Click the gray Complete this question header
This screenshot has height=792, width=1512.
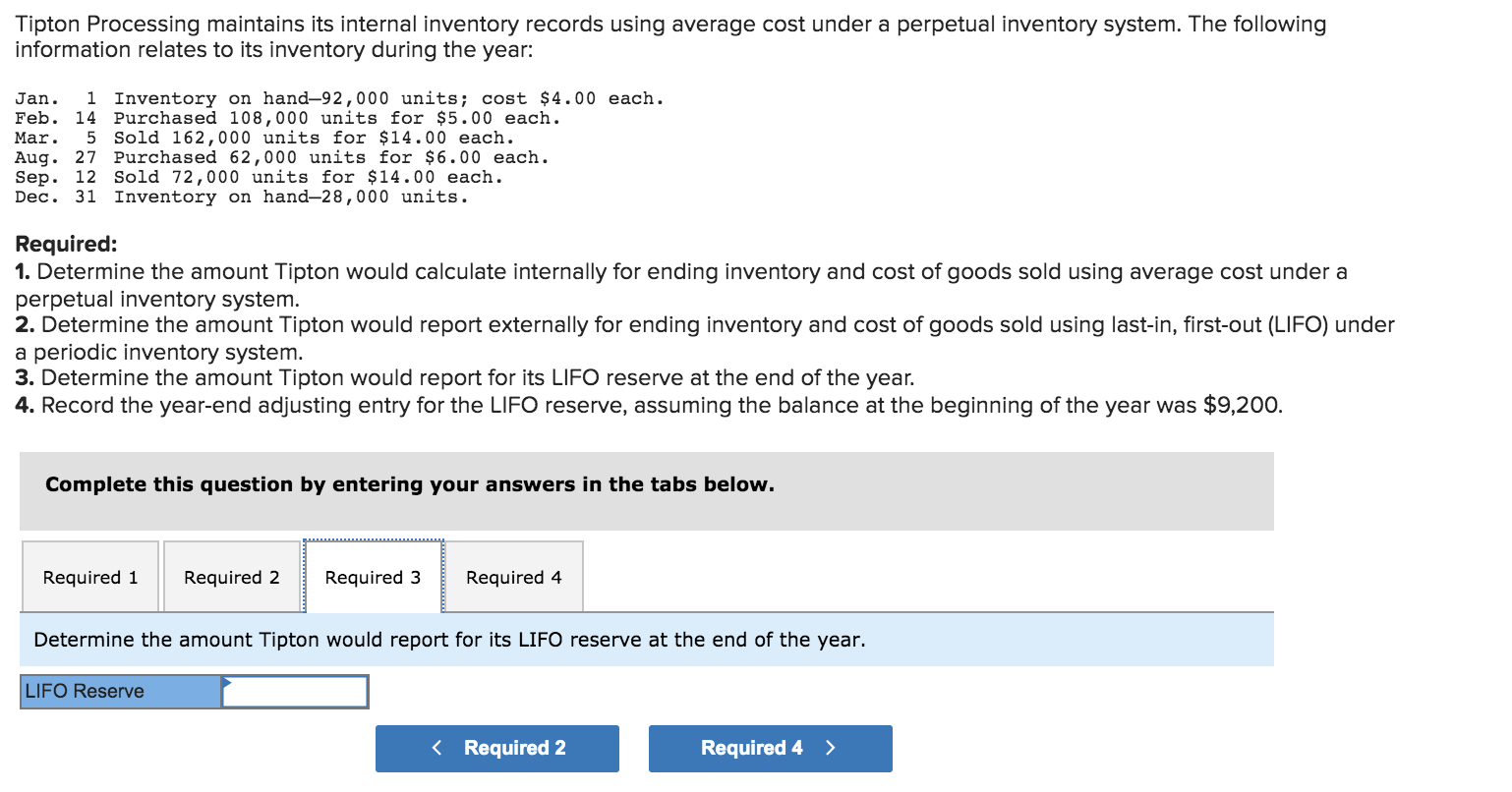(x=407, y=484)
